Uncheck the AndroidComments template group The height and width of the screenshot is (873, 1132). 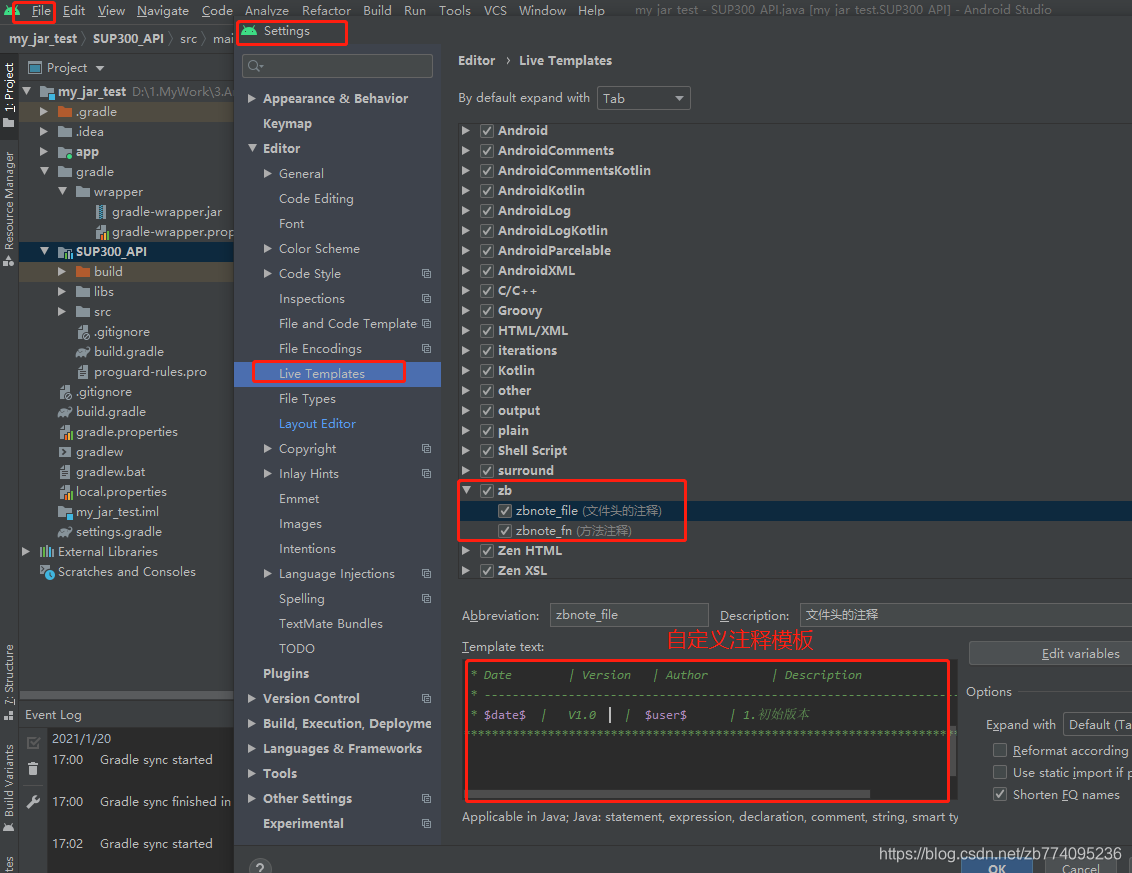point(487,151)
